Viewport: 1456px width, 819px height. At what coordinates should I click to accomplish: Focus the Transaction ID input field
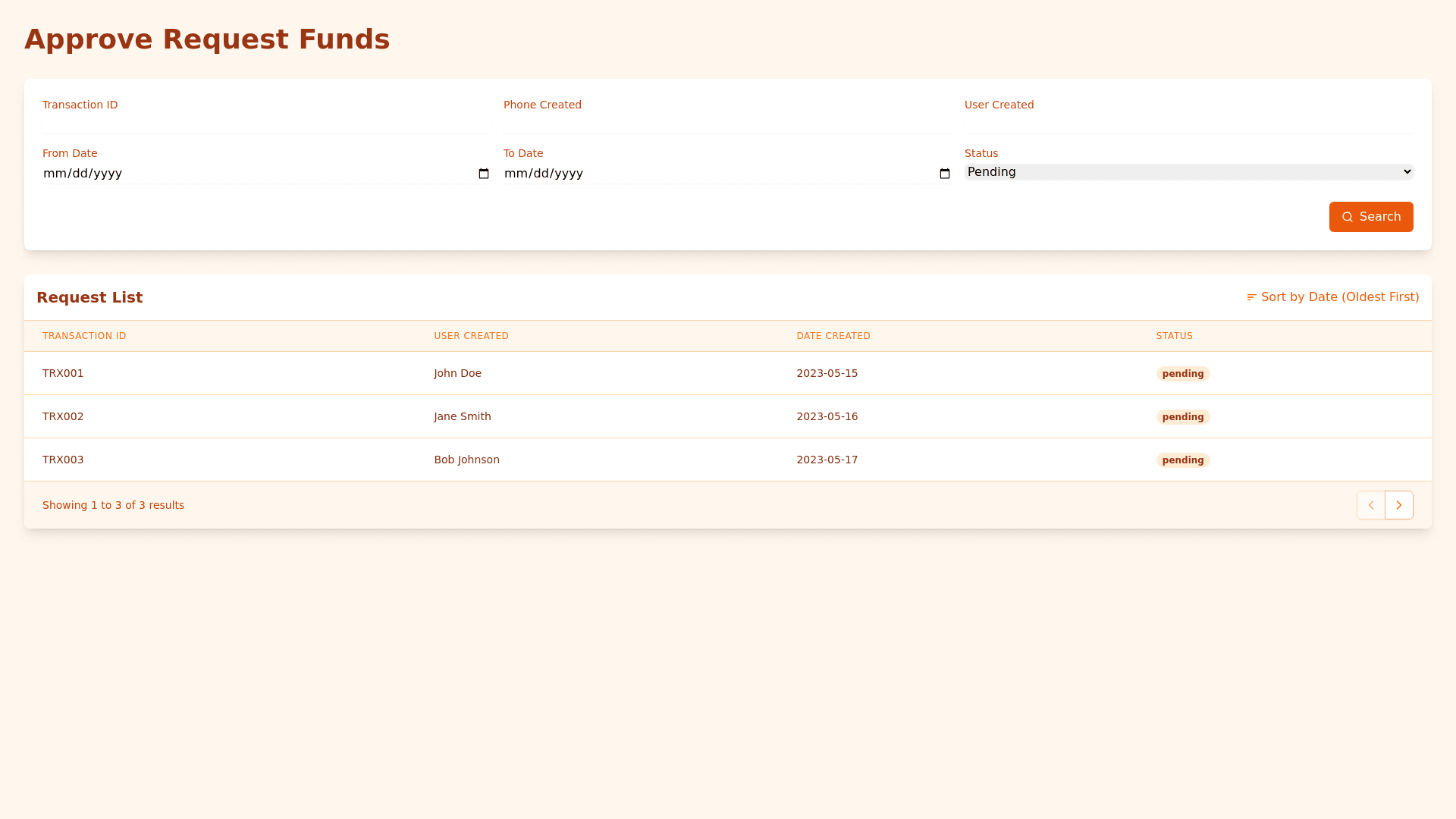coord(266,124)
